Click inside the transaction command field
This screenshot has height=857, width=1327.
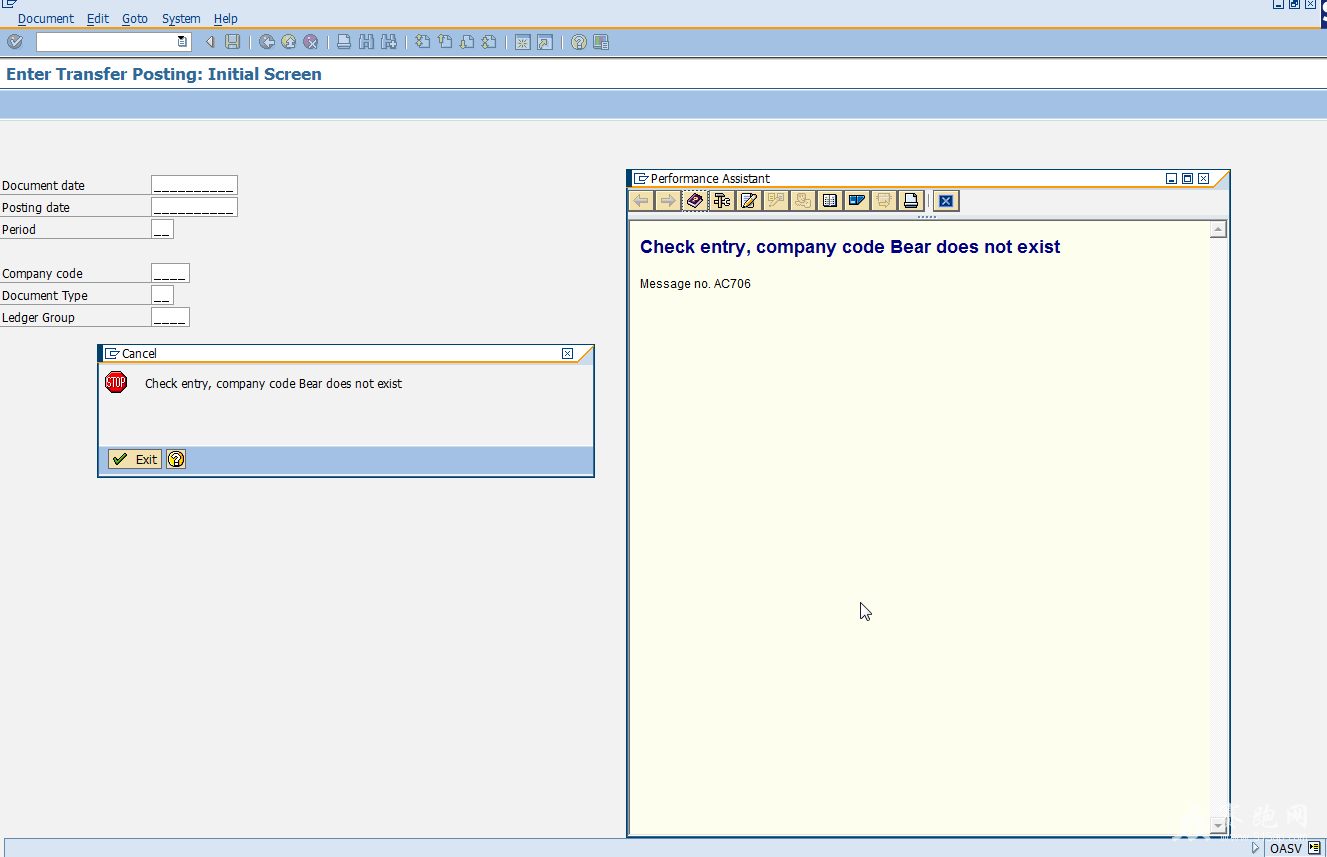point(106,42)
